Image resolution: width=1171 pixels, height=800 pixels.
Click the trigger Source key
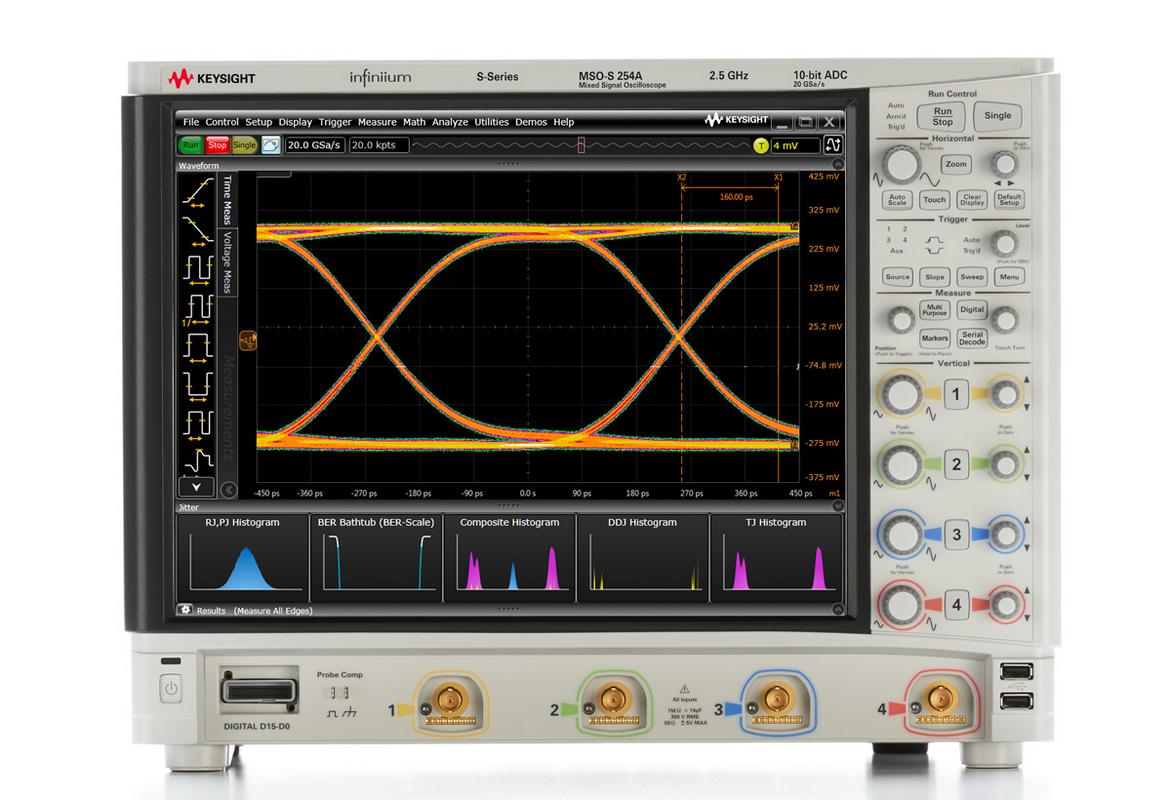point(897,276)
